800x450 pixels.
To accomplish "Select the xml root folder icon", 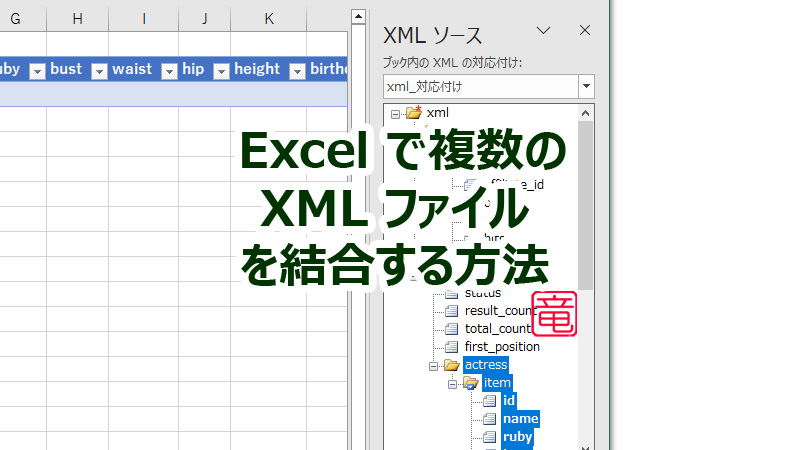I will [414, 112].
